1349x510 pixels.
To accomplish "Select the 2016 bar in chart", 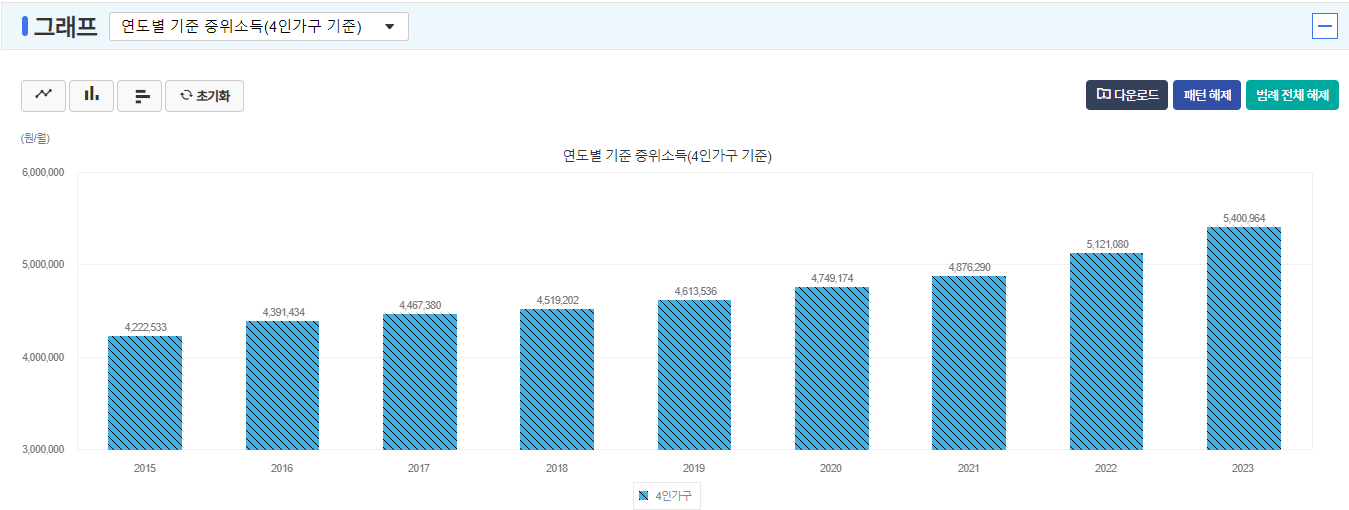I will click(x=282, y=385).
